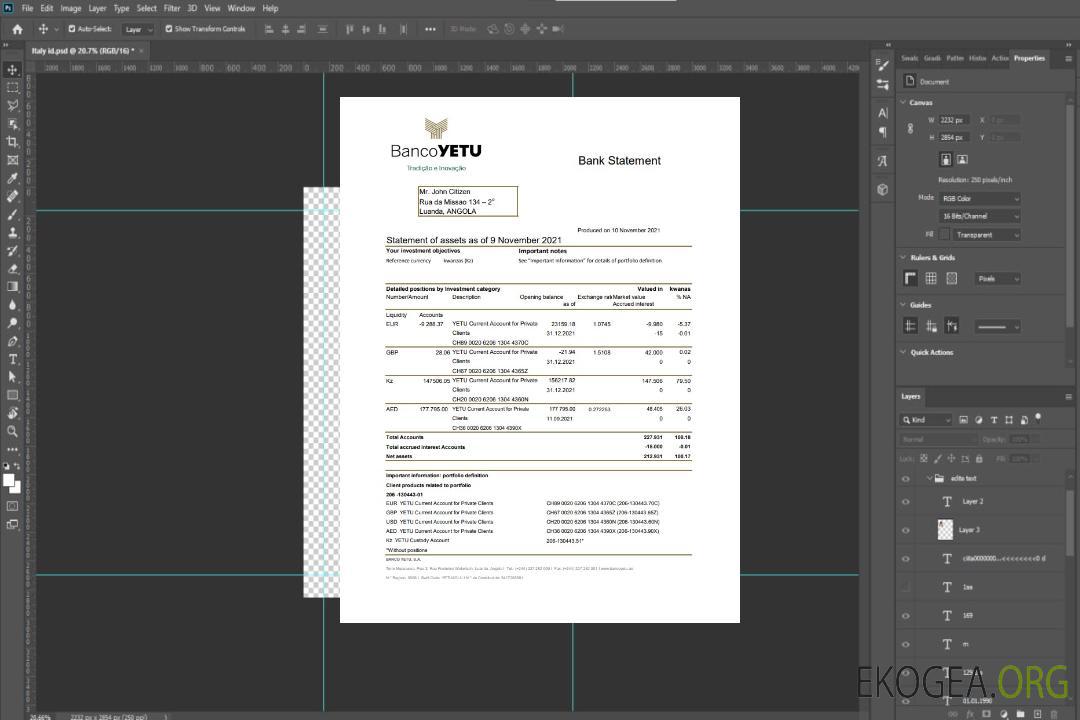Image resolution: width=1080 pixels, height=720 pixels.
Task: Hide the Layer 3 layer
Action: tap(906, 531)
